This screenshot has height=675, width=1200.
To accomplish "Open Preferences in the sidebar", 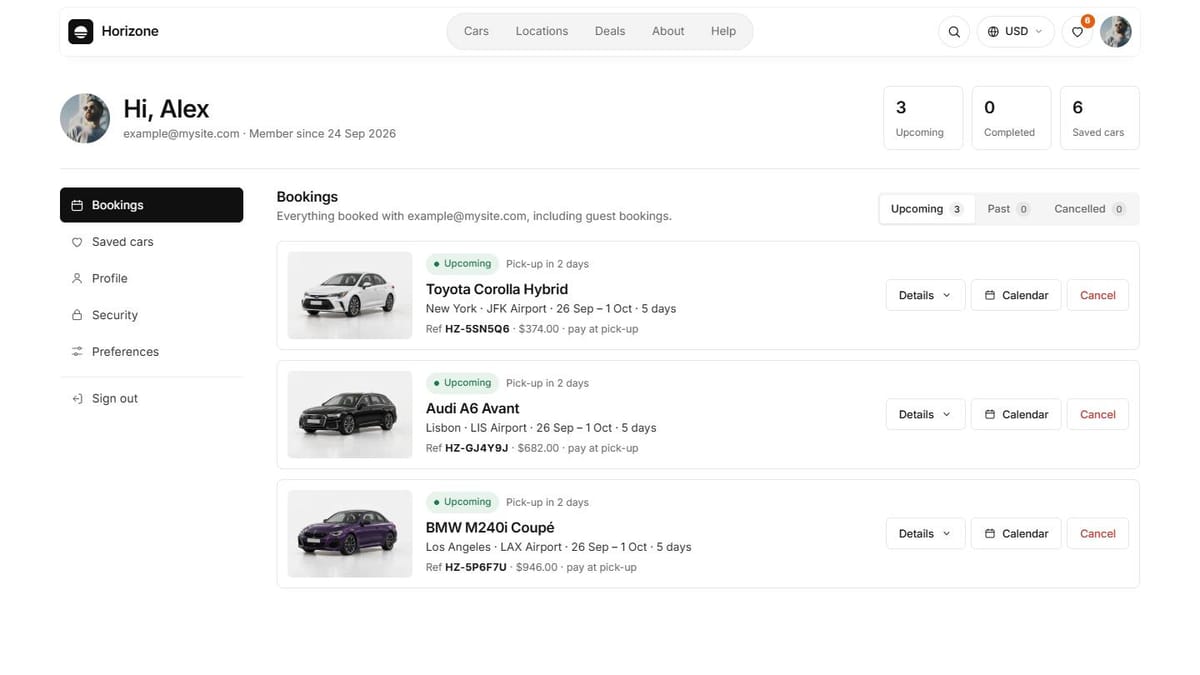I will coord(151,352).
